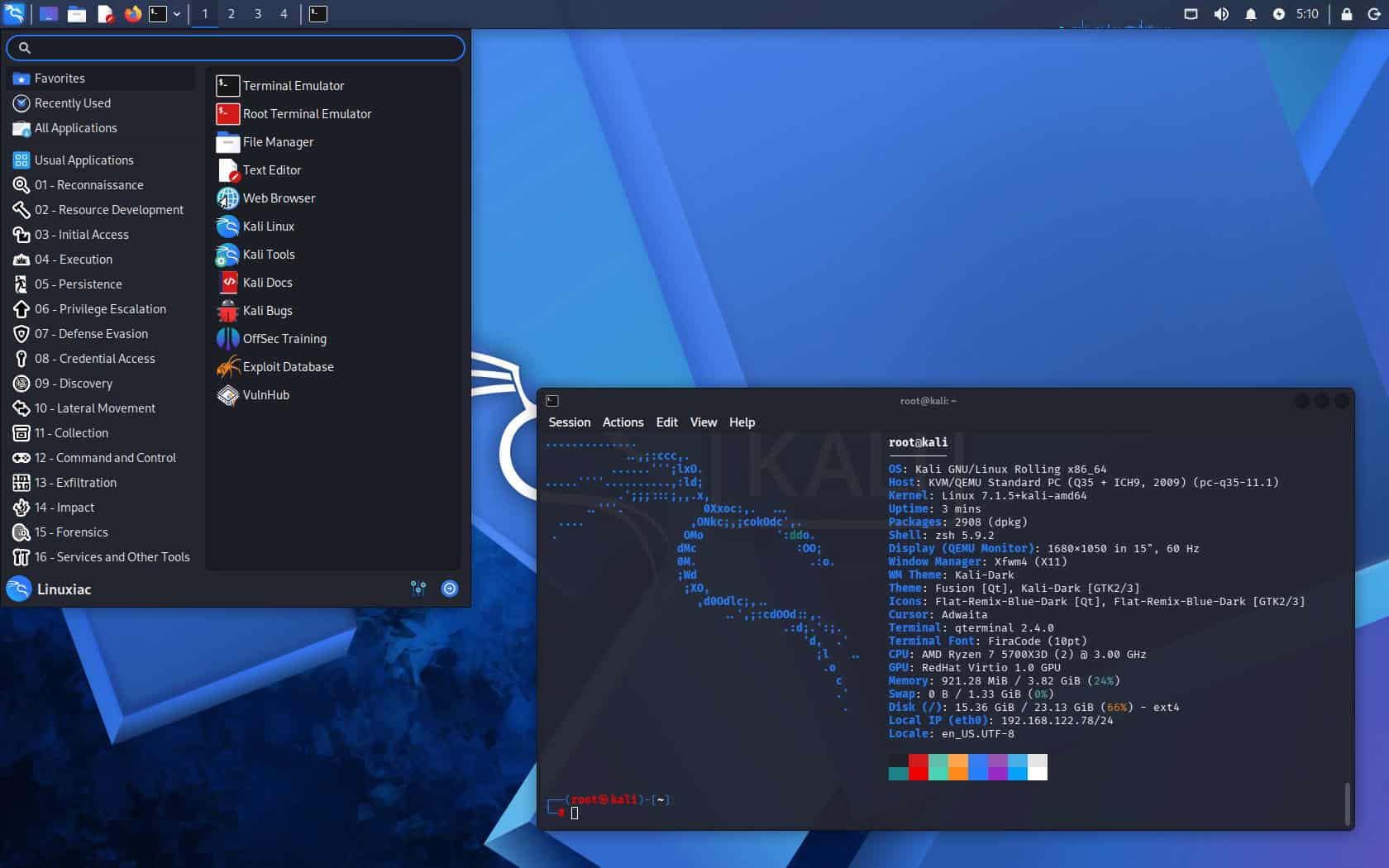Click the menu search field
The width and height of the screenshot is (1389, 868).
236,47
